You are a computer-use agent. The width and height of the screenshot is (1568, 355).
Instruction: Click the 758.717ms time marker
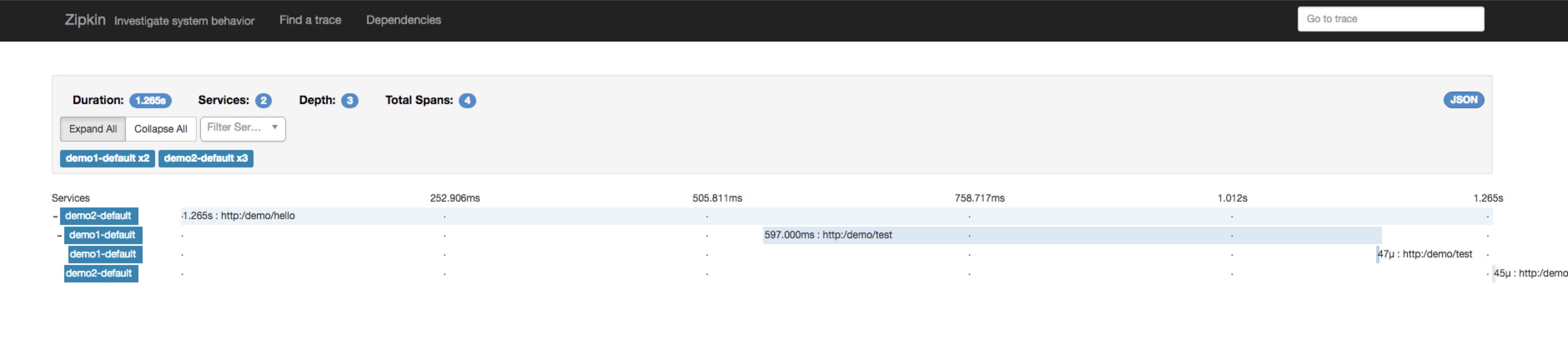[x=980, y=198]
